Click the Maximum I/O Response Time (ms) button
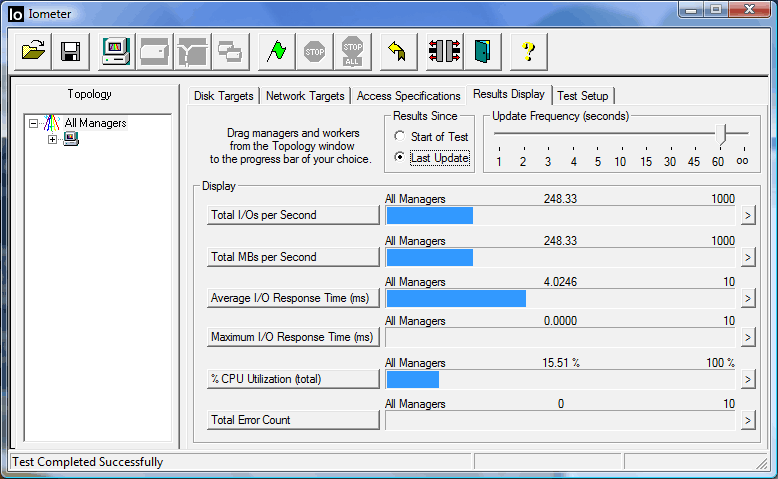 [x=293, y=337]
